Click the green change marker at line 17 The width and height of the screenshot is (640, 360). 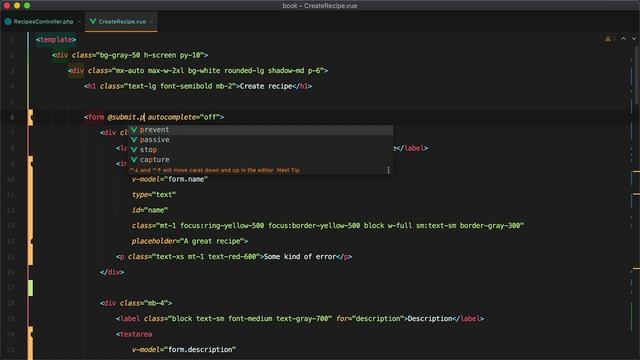click(x=30, y=288)
